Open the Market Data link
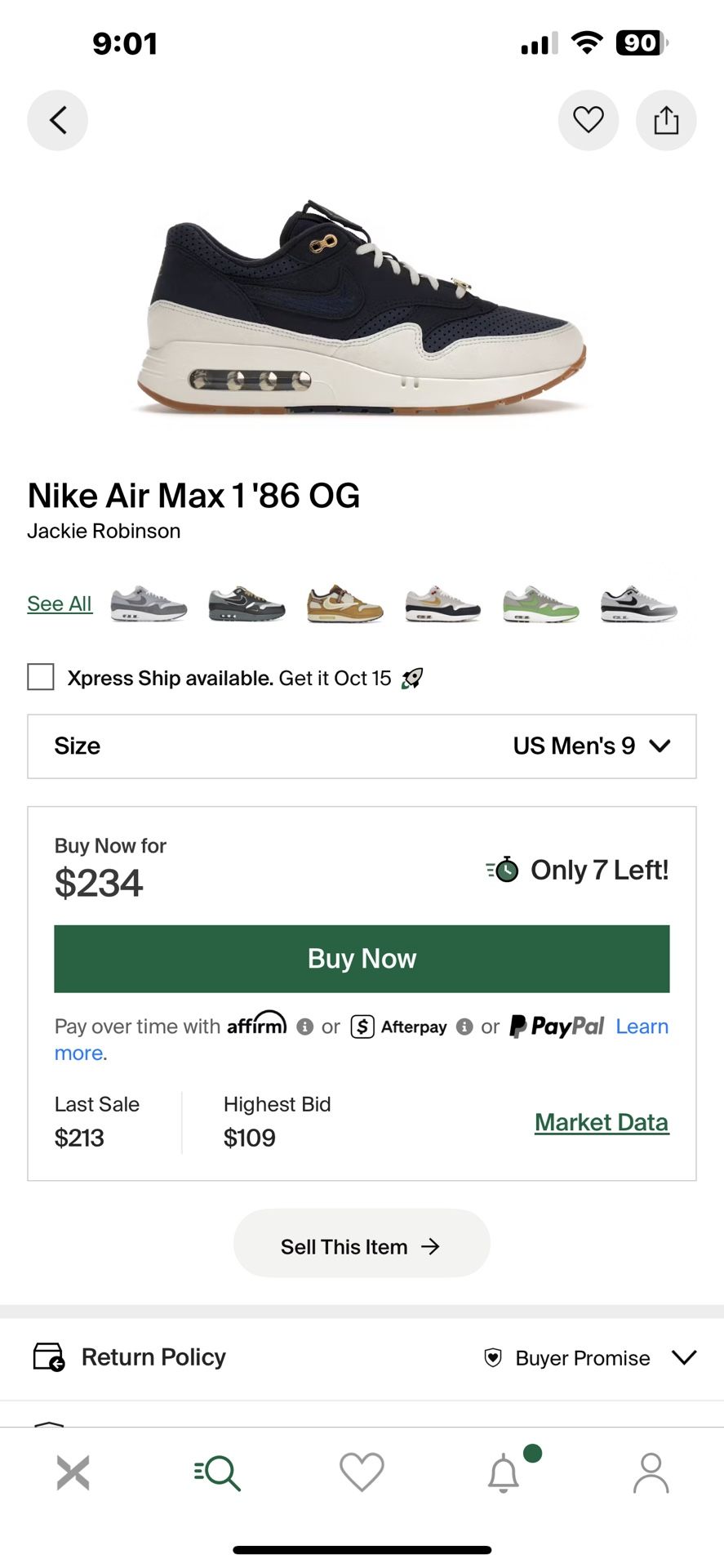Image resolution: width=724 pixels, height=1568 pixels. pyautogui.click(x=602, y=1122)
